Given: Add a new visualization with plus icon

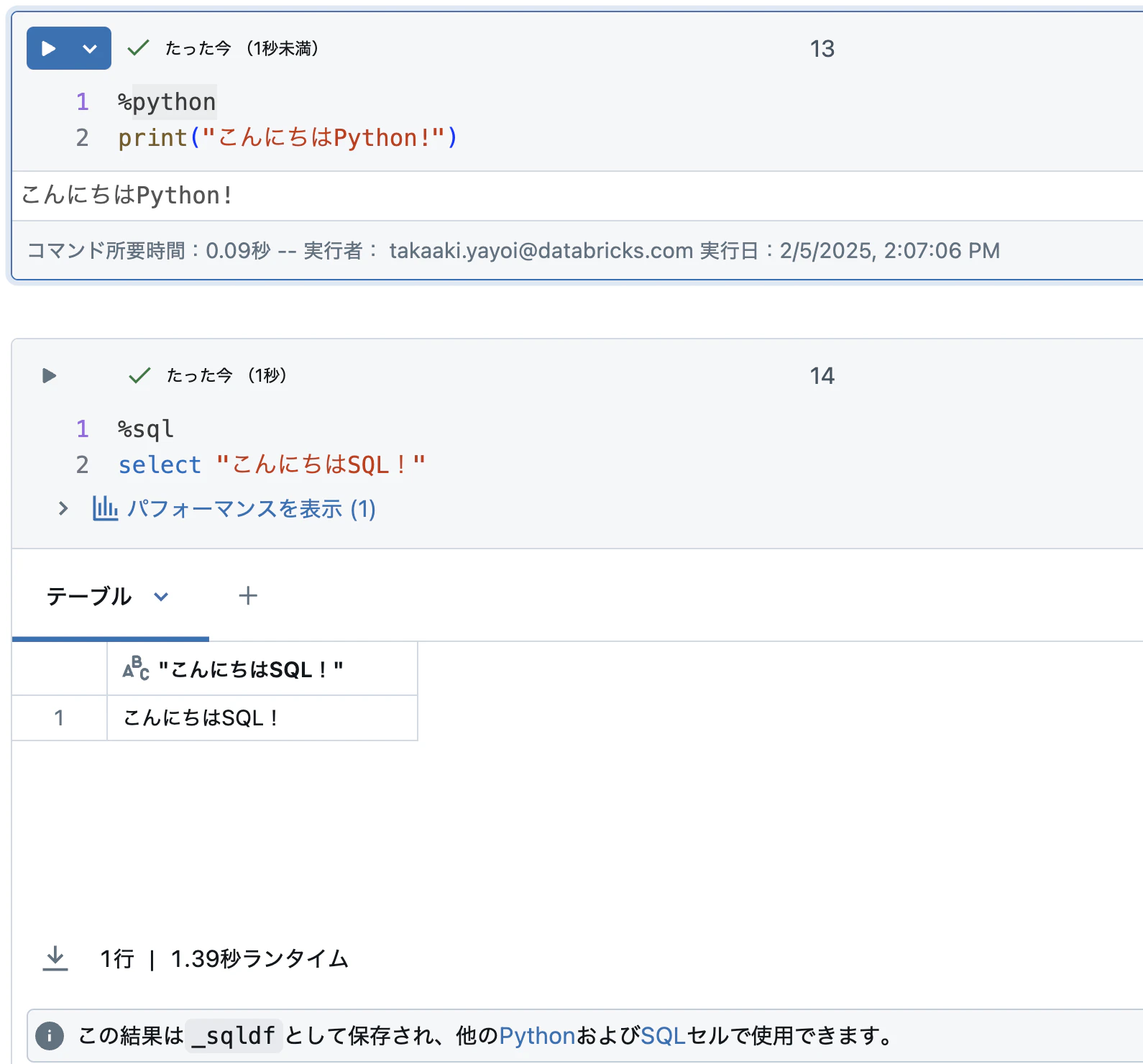Looking at the screenshot, I should pyautogui.click(x=248, y=595).
